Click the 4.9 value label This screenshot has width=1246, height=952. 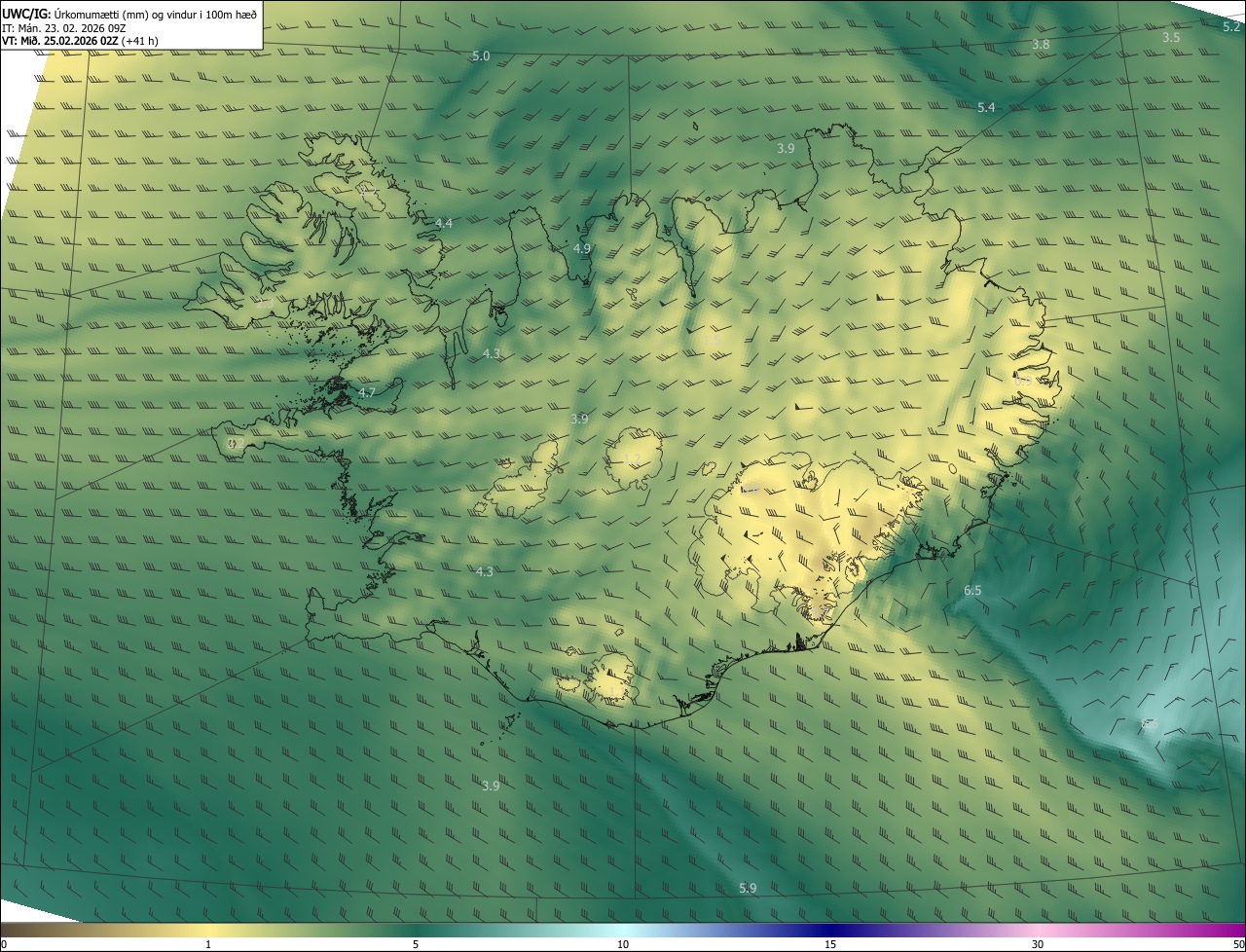point(582,249)
